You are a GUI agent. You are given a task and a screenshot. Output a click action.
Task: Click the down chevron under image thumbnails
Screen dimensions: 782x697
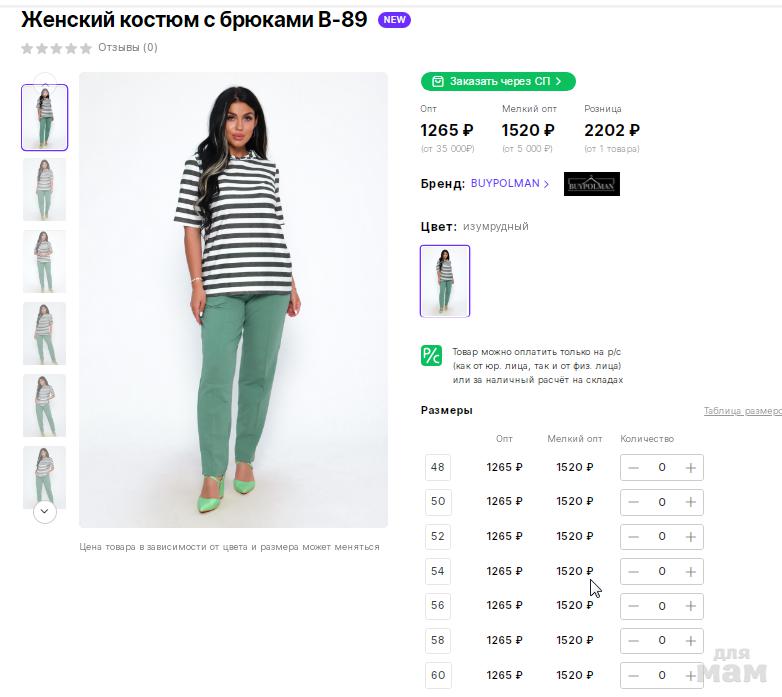(x=45, y=511)
